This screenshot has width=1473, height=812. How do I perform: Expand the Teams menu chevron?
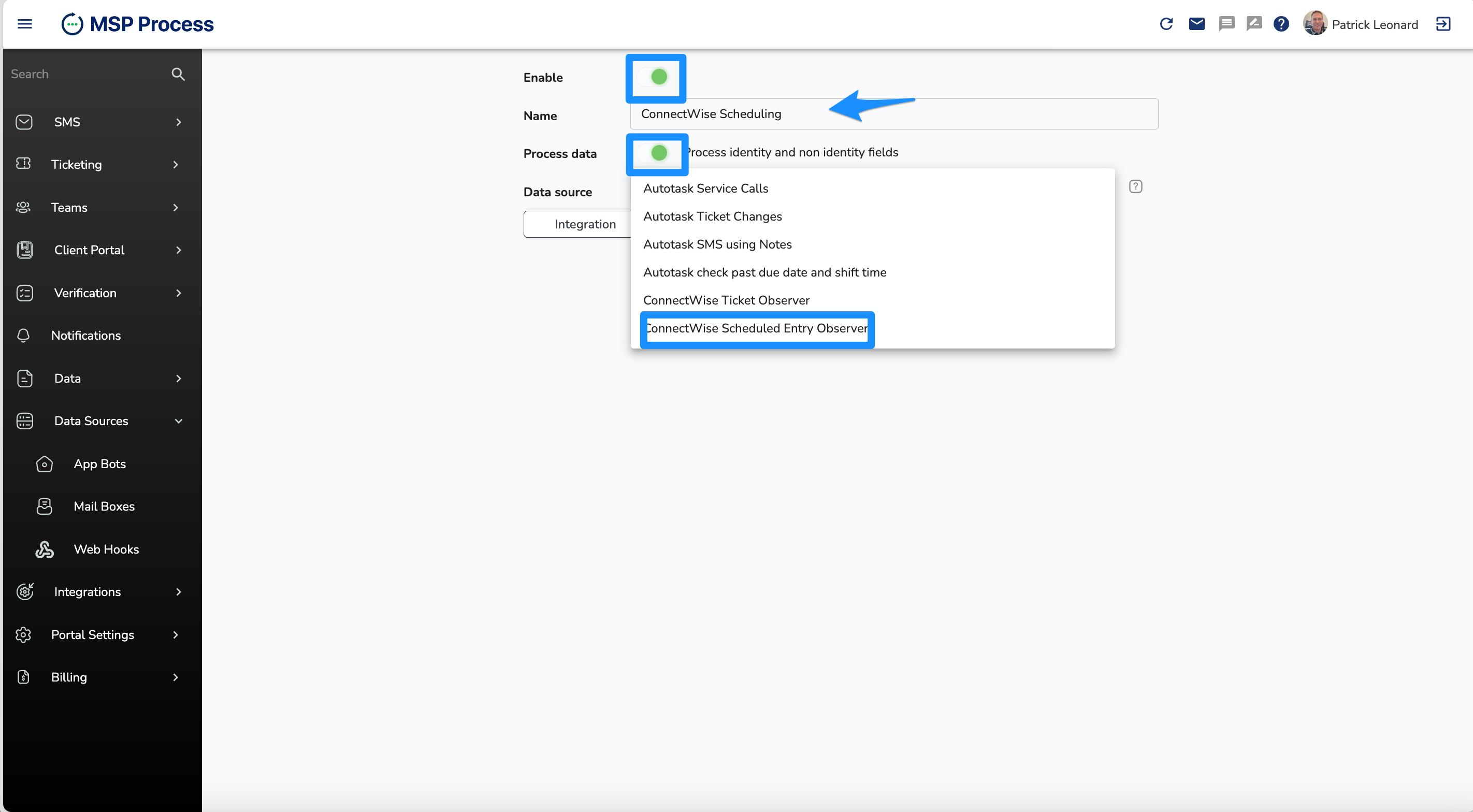[x=176, y=208]
